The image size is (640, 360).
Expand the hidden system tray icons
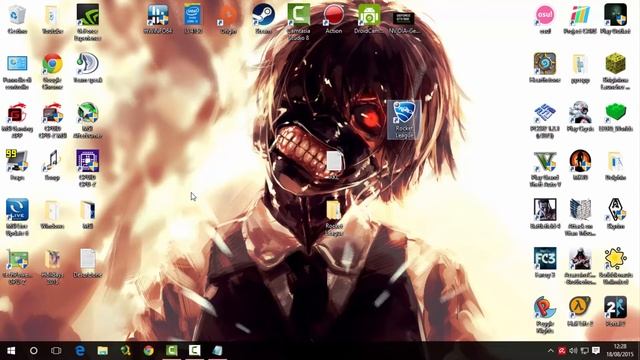pos(551,351)
